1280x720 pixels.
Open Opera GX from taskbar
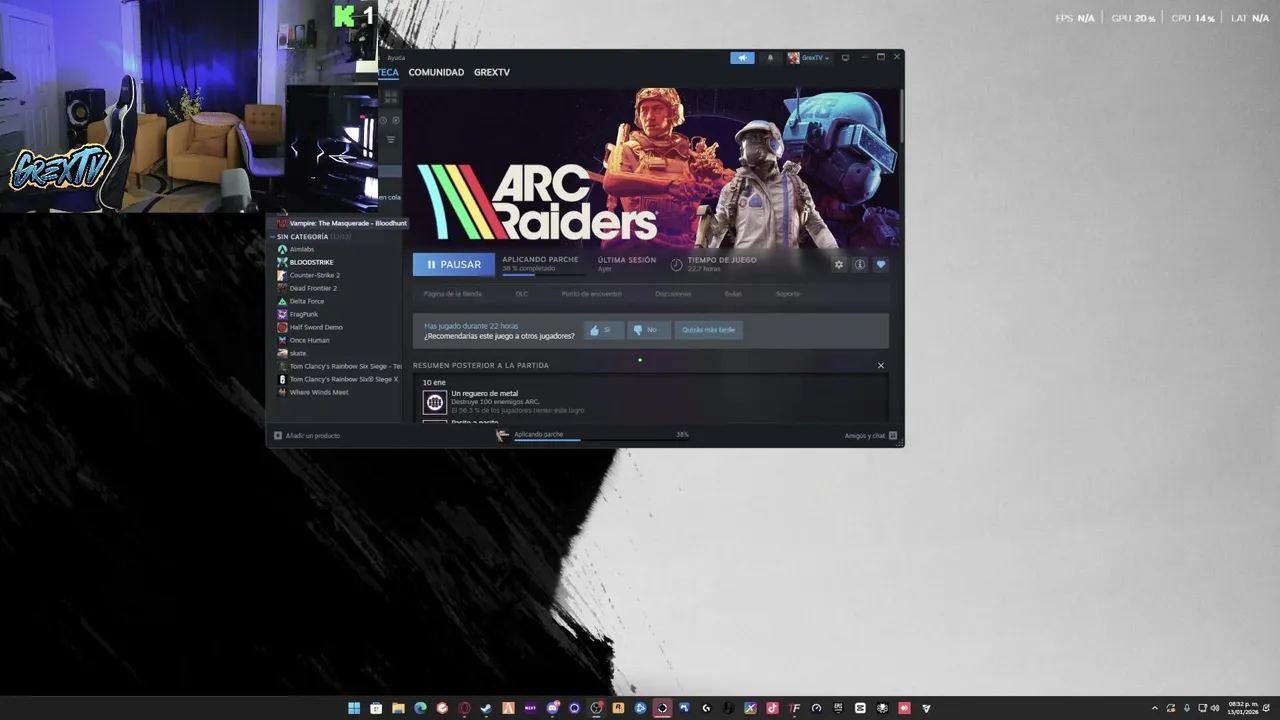464,708
